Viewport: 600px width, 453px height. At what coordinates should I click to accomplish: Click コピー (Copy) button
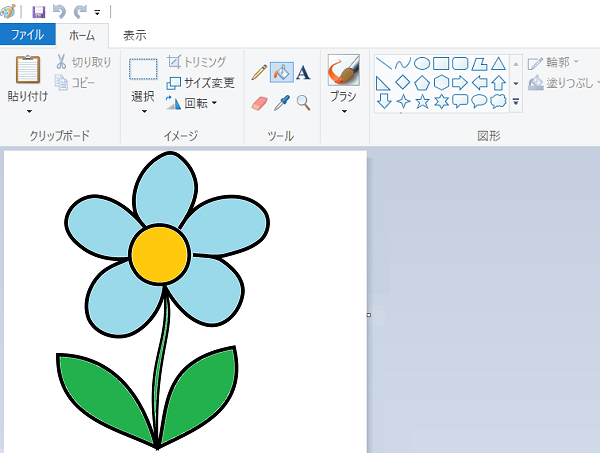[x=75, y=82]
